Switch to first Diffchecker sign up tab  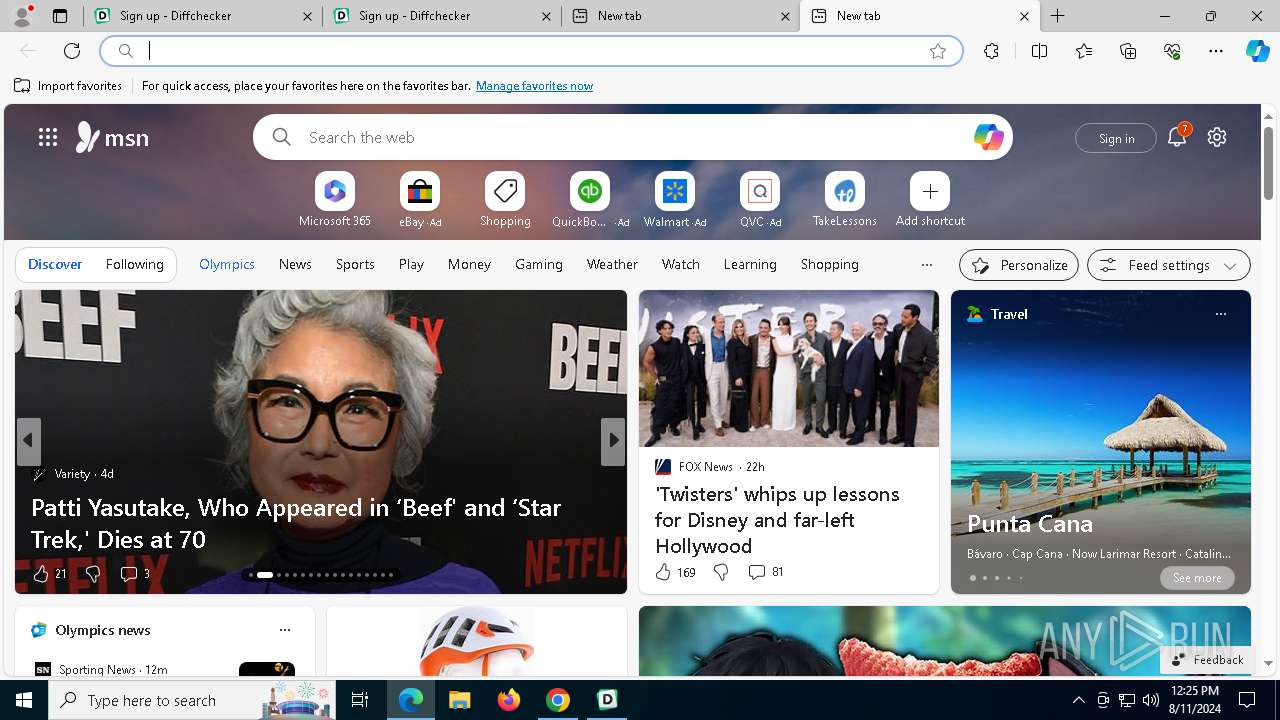pos(203,16)
